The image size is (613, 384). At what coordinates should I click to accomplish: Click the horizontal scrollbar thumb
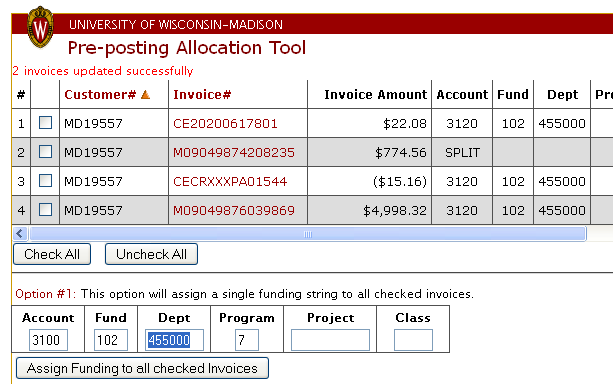308,234
